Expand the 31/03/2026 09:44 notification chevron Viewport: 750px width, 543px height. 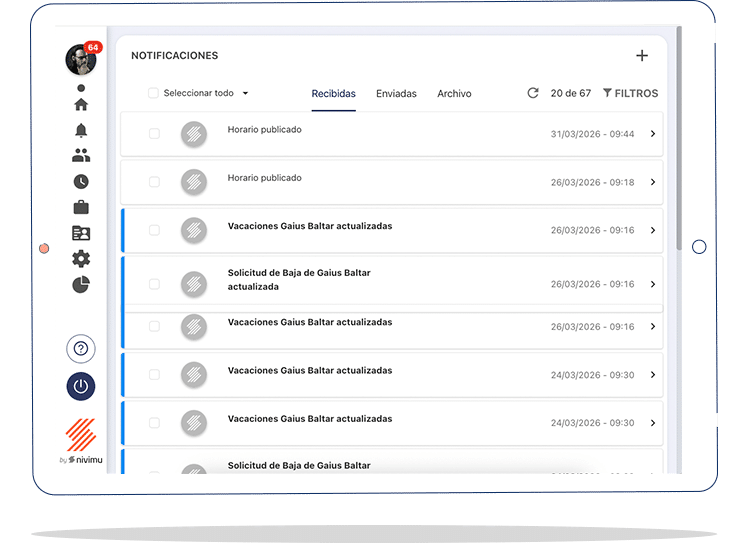point(653,134)
